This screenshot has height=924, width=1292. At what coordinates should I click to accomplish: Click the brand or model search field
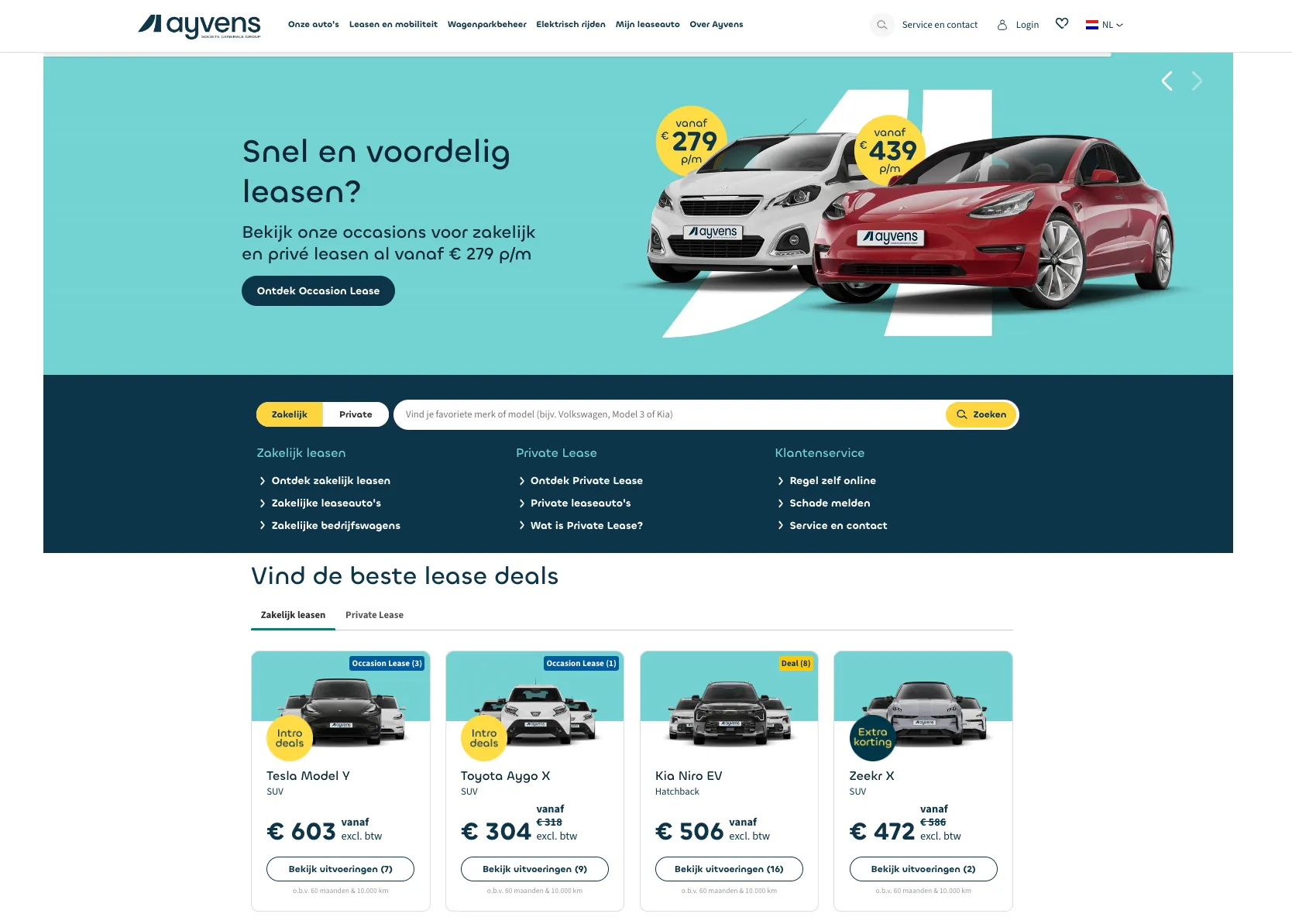coord(670,414)
